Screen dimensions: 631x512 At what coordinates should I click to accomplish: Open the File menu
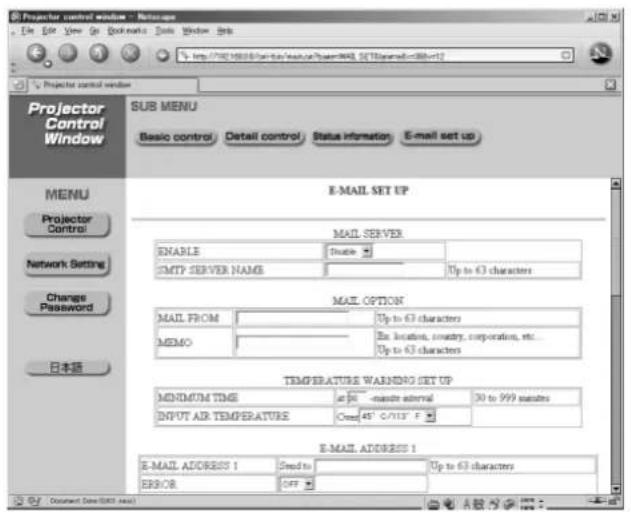click(27, 31)
